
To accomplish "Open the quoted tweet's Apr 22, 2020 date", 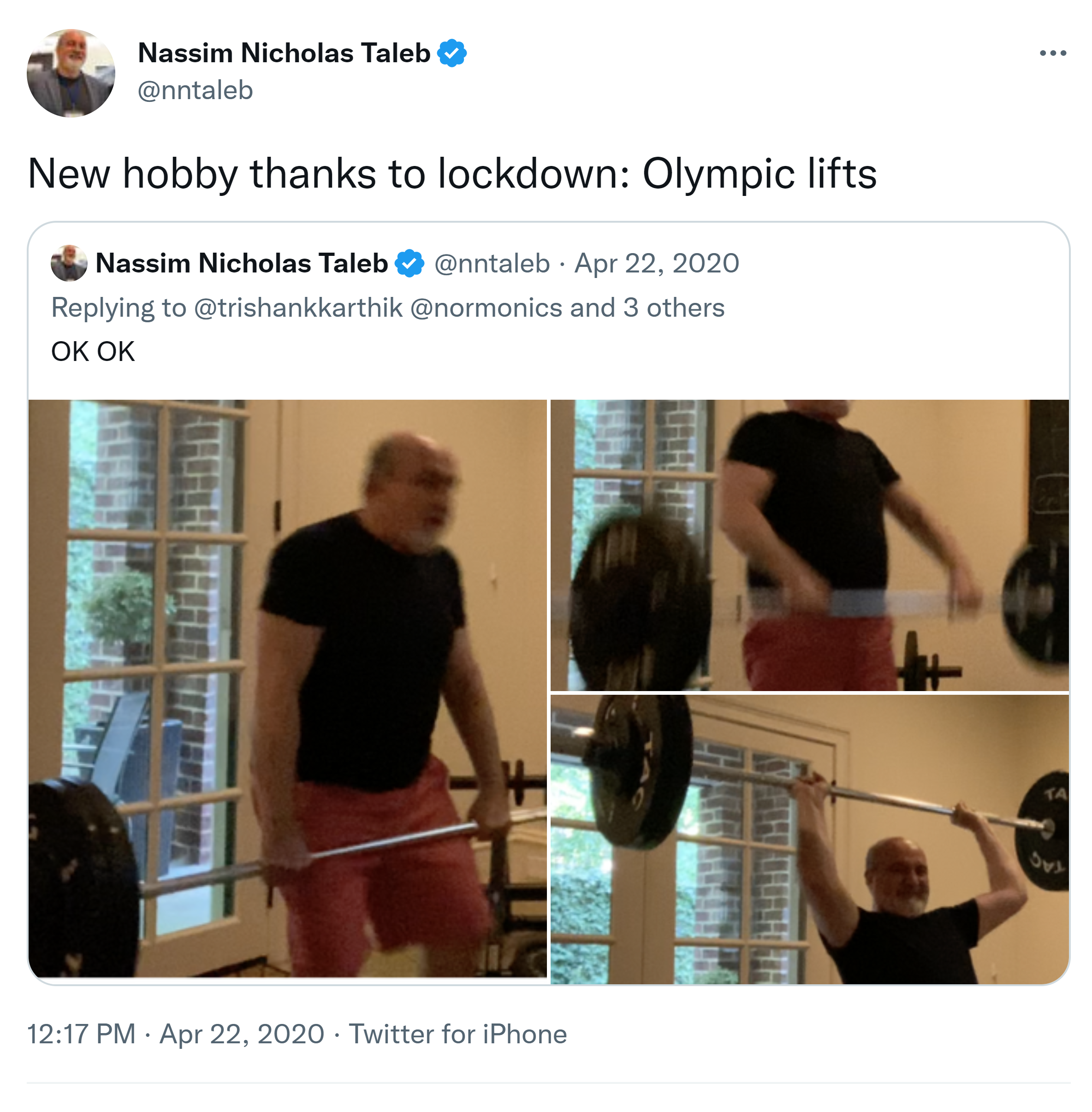I will click(657, 263).
